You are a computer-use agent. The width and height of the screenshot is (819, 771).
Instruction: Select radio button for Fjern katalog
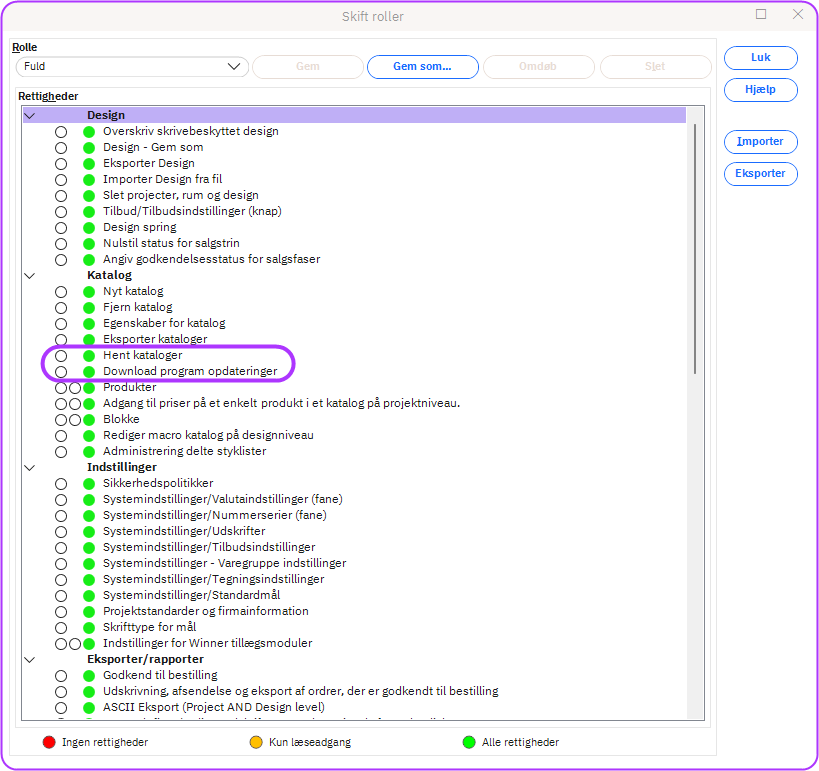61,307
